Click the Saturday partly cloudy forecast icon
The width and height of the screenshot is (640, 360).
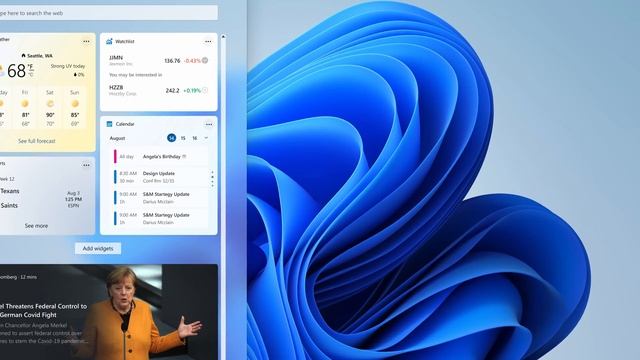(x=50, y=104)
